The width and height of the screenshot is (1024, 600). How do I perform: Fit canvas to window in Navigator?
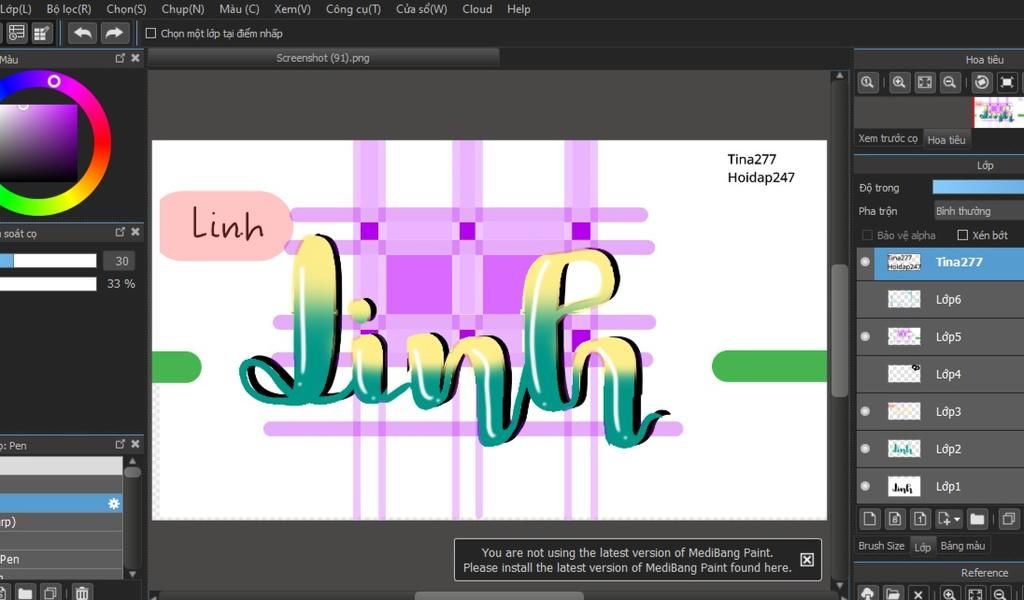point(925,82)
